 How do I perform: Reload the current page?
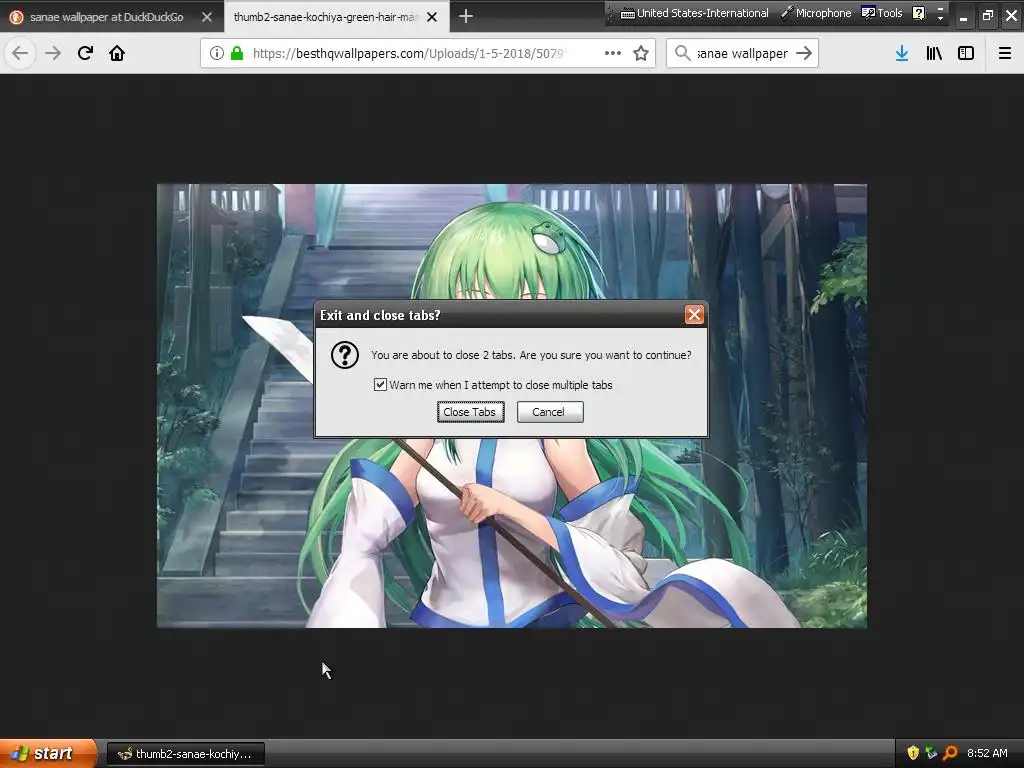tap(85, 53)
